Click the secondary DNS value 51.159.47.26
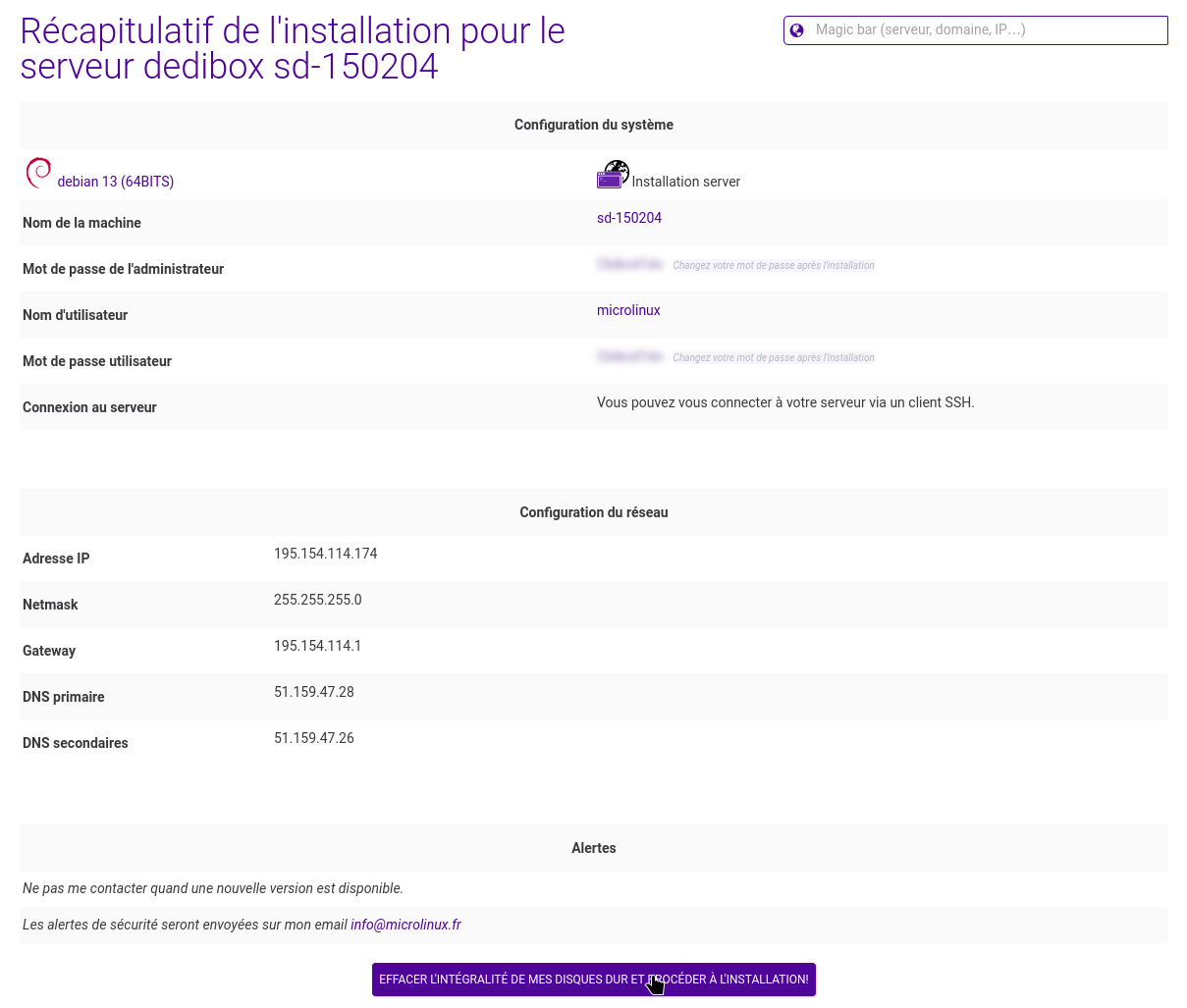Screen dimensions: 1187x1008 [314, 738]
